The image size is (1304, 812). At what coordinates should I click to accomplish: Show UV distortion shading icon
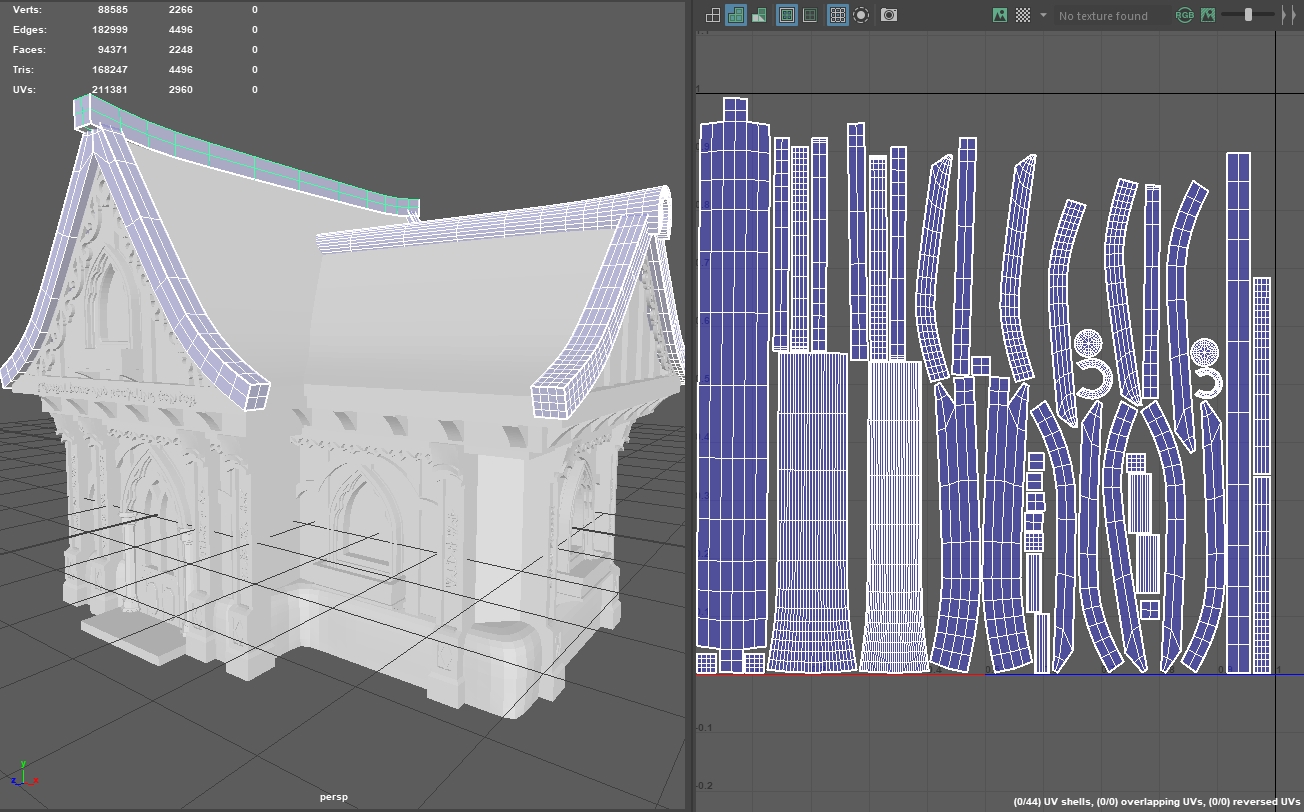[x=759, y=15]
